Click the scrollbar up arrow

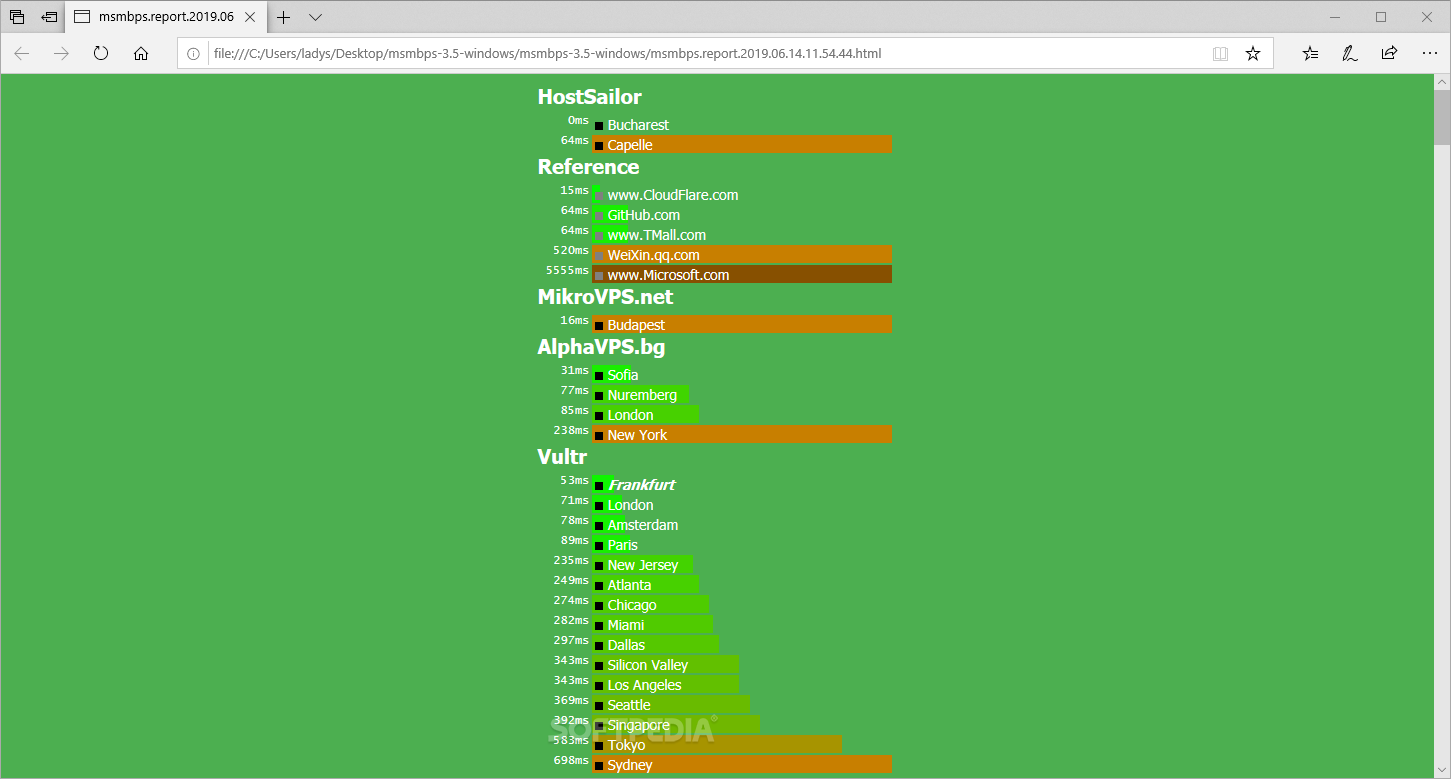pos(1442,82)
